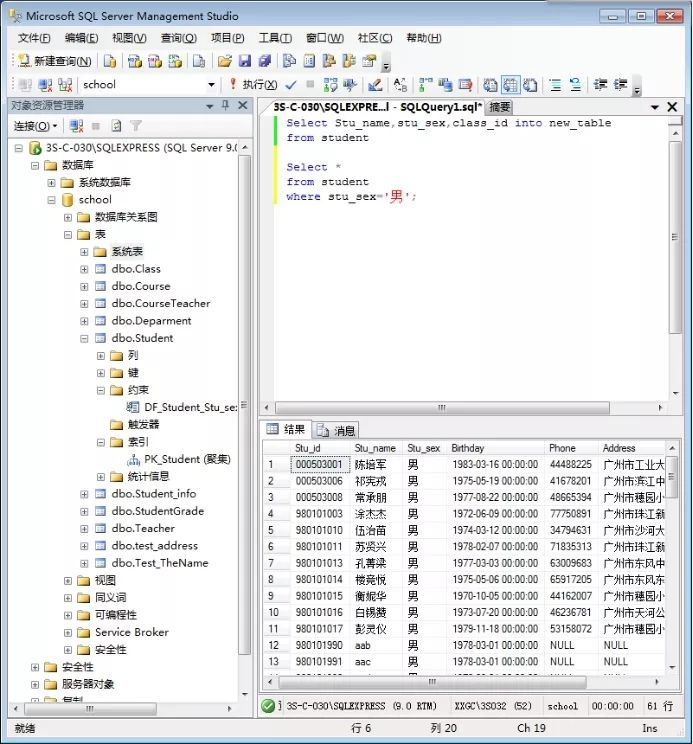The width and height of the screenshot is (693, 744).
Task: Click the uncomment selected lines icon
Action: coord(575,85)
